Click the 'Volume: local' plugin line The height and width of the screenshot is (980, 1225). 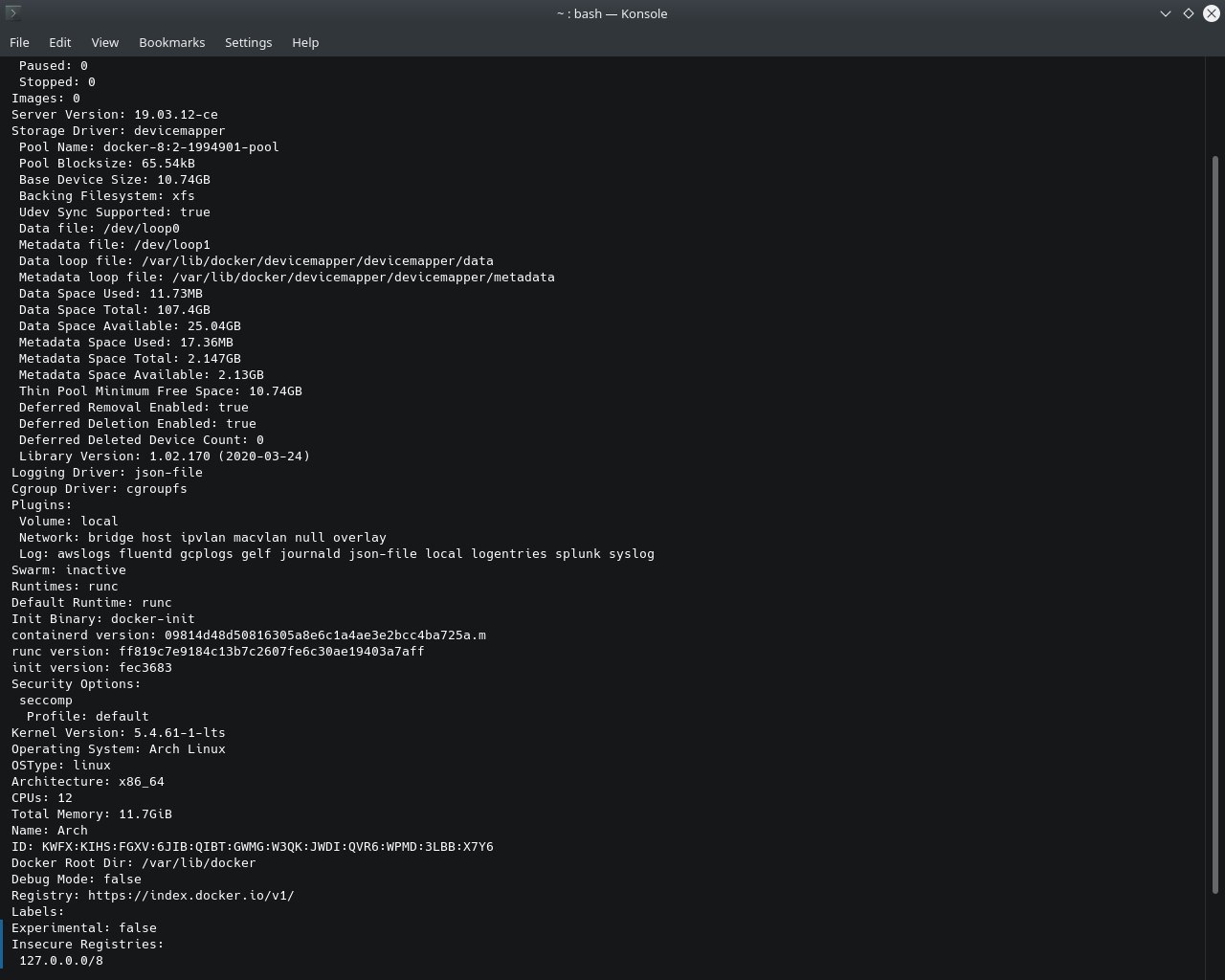point(69,522)
